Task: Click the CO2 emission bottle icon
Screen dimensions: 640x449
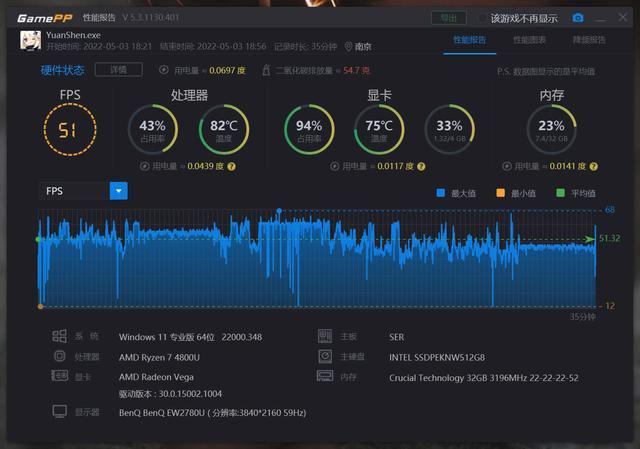Action: click(266, 70)
